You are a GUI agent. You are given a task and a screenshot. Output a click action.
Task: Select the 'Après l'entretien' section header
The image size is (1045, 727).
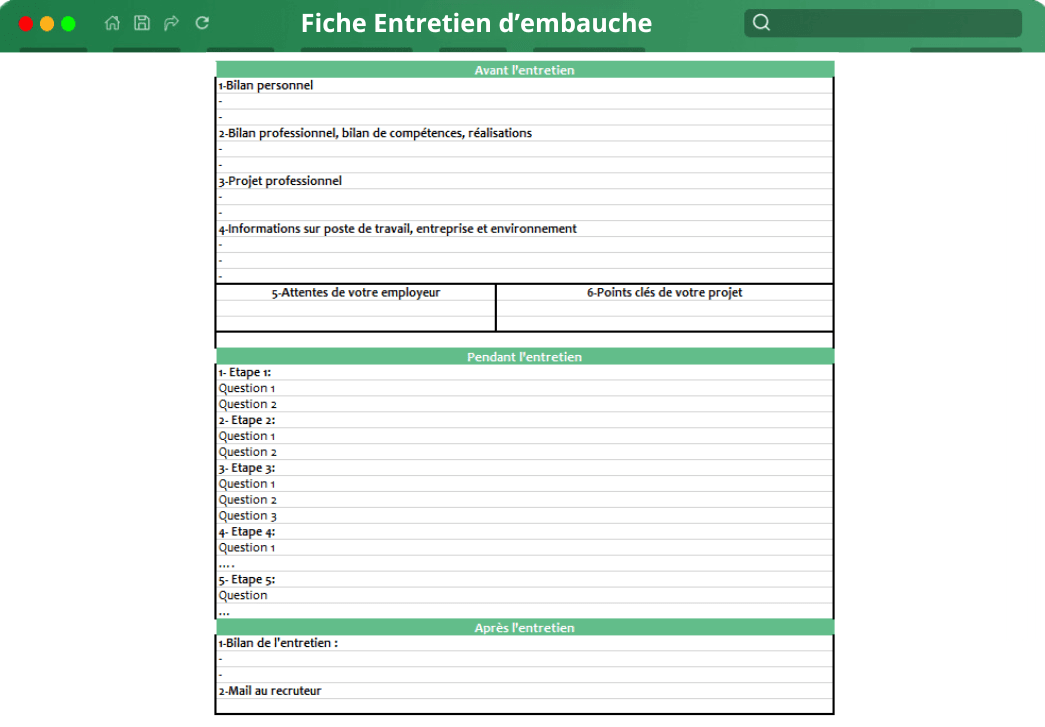coord(524,627)
